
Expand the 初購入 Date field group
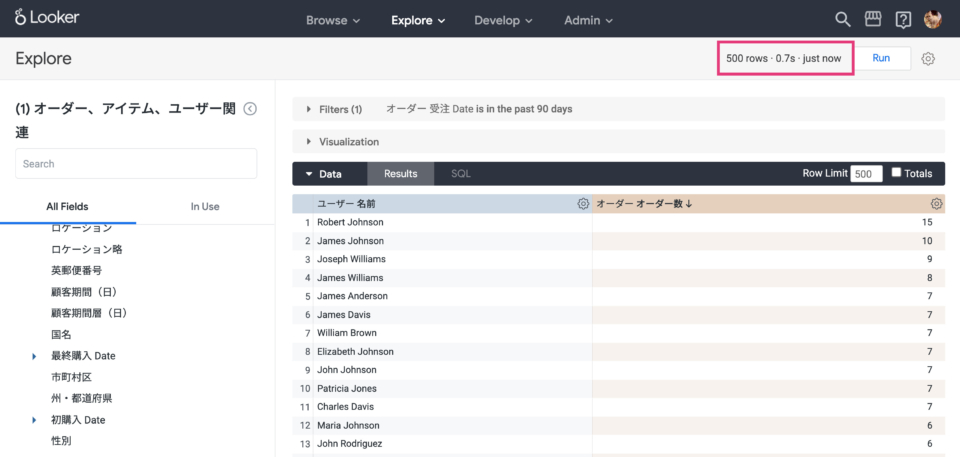coord(34,420)
